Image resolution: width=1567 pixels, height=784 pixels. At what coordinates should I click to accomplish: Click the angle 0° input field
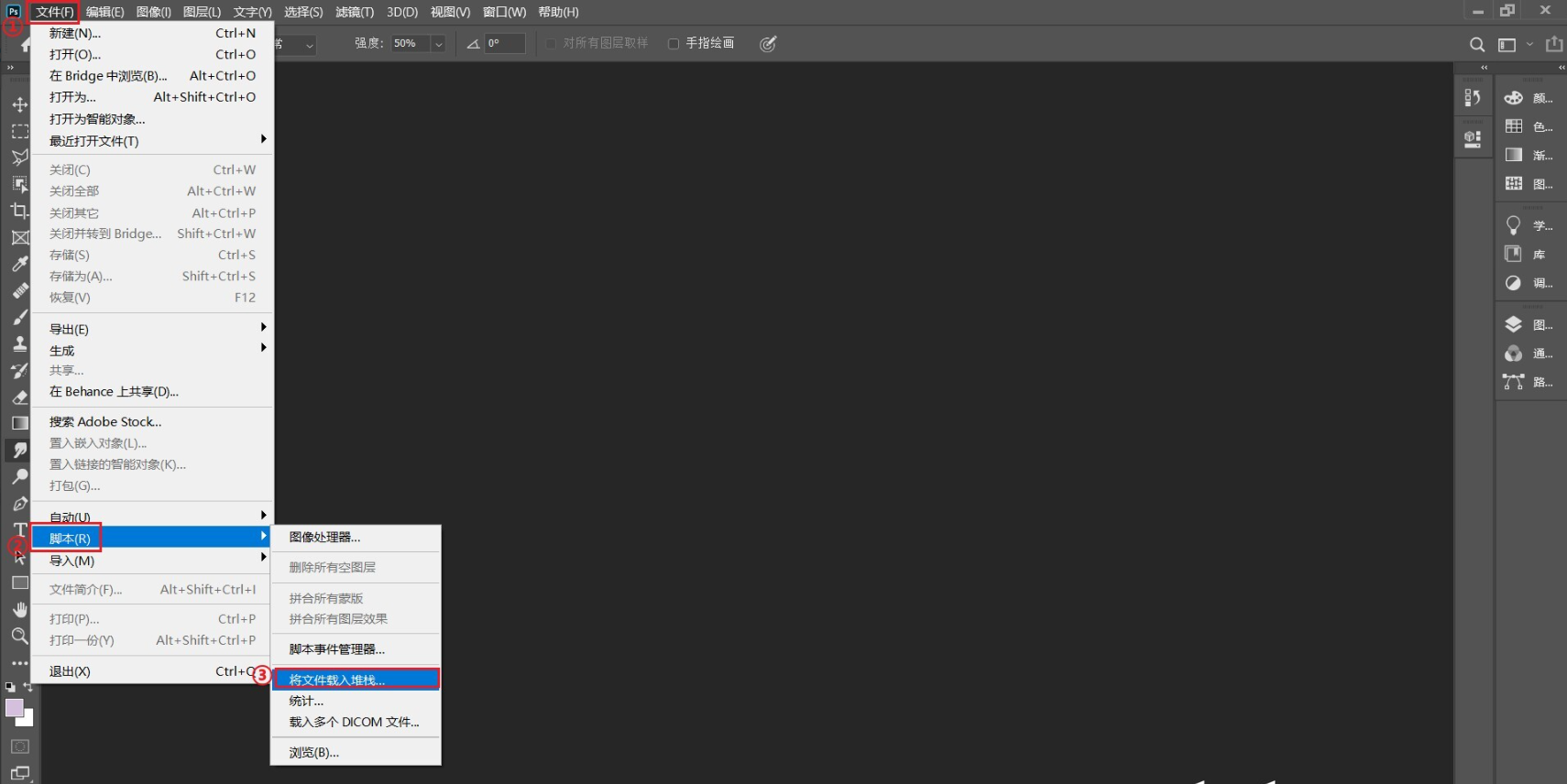[x=505, y=43]
